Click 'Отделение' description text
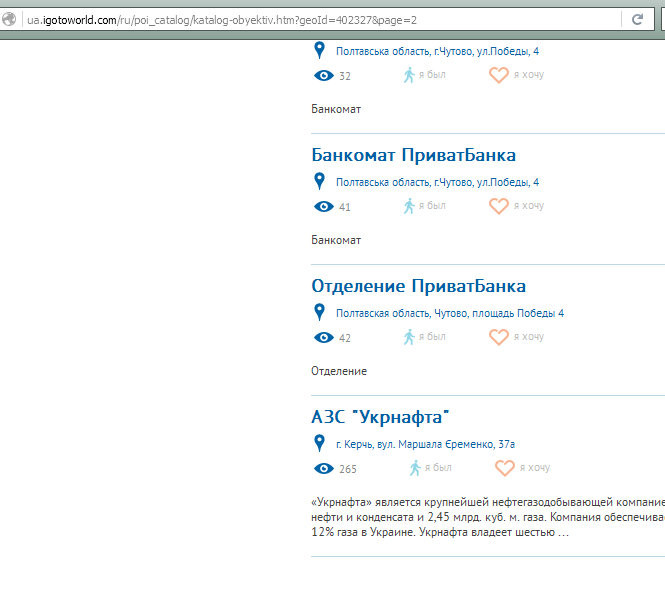 click(x=339, y=371)
